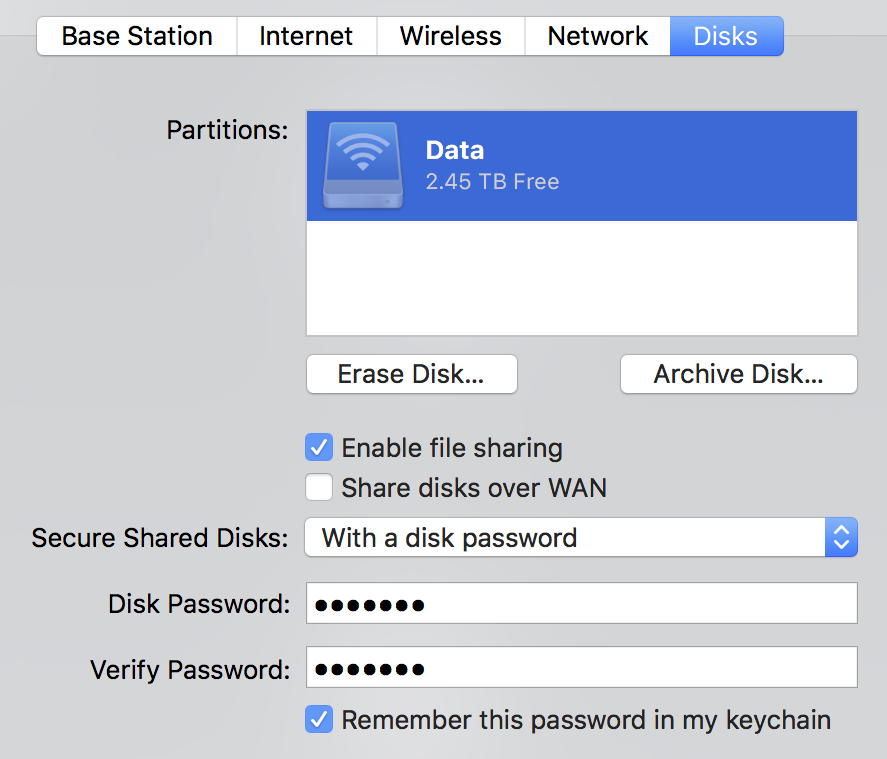The image size is (887, 759).
Task: Enable Share disks over WAN
Action: coord(319,488)
